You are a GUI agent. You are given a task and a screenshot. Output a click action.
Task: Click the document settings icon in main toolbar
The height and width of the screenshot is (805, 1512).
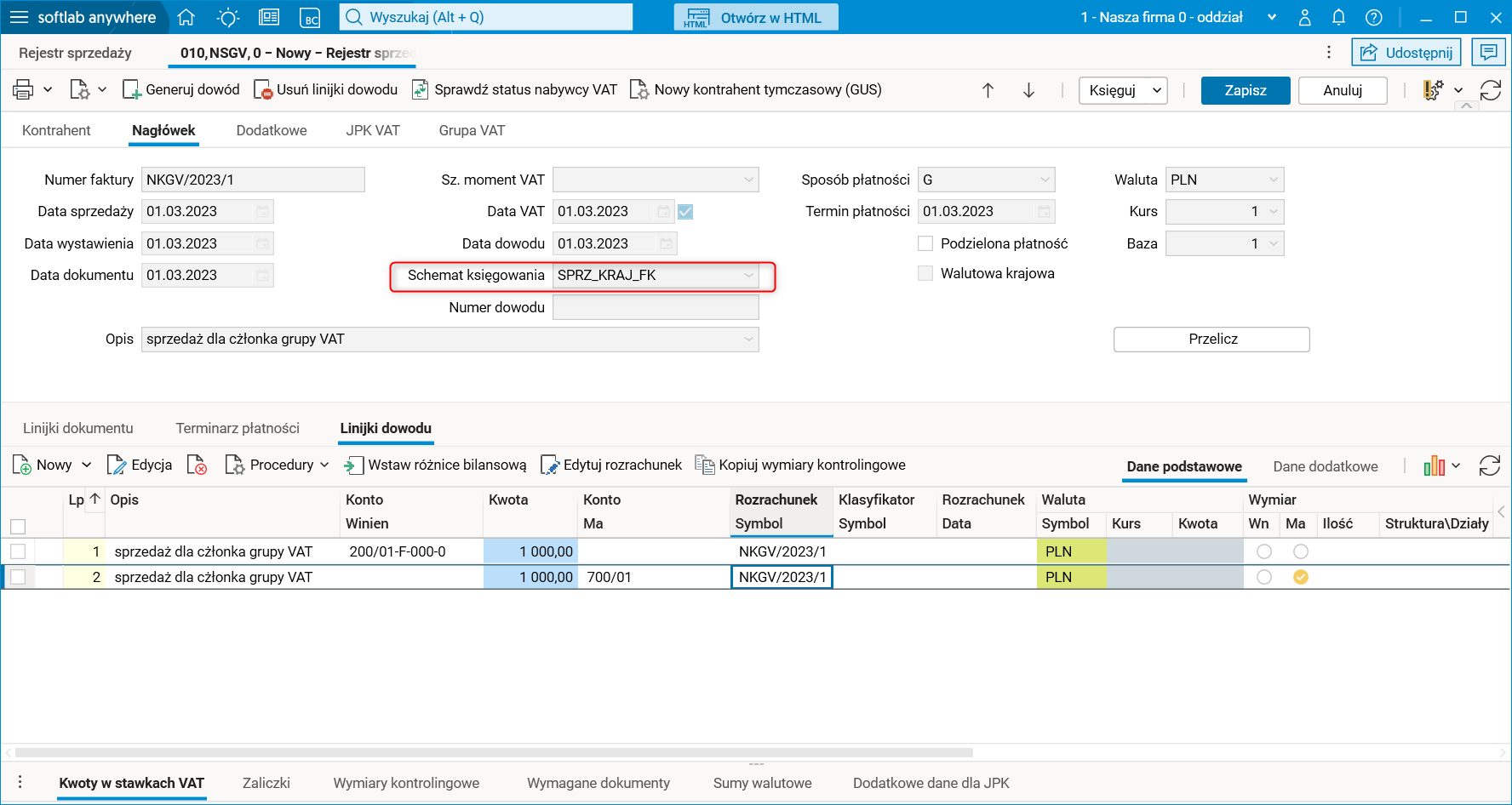pyautogui.click(x=80, y=89)
